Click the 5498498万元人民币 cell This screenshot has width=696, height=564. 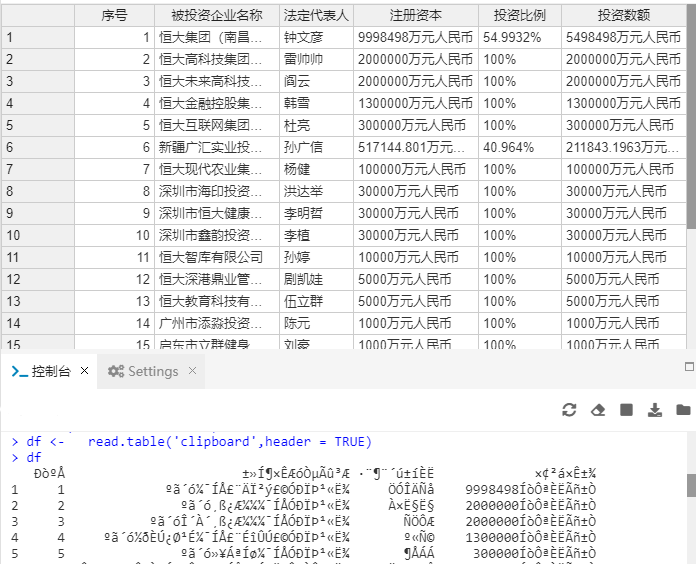click(624, 37)
